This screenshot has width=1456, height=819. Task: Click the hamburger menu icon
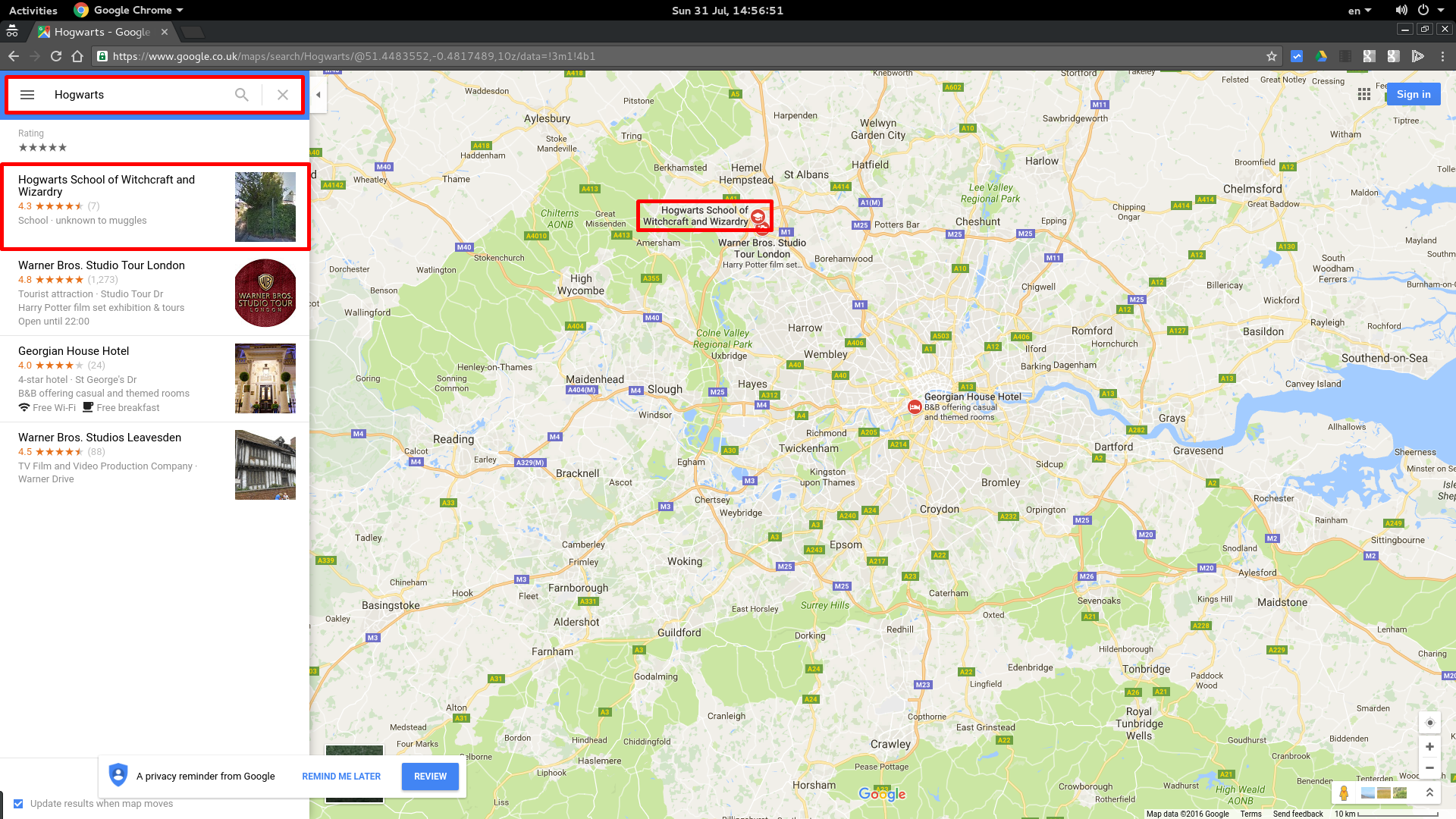point(28,94)
